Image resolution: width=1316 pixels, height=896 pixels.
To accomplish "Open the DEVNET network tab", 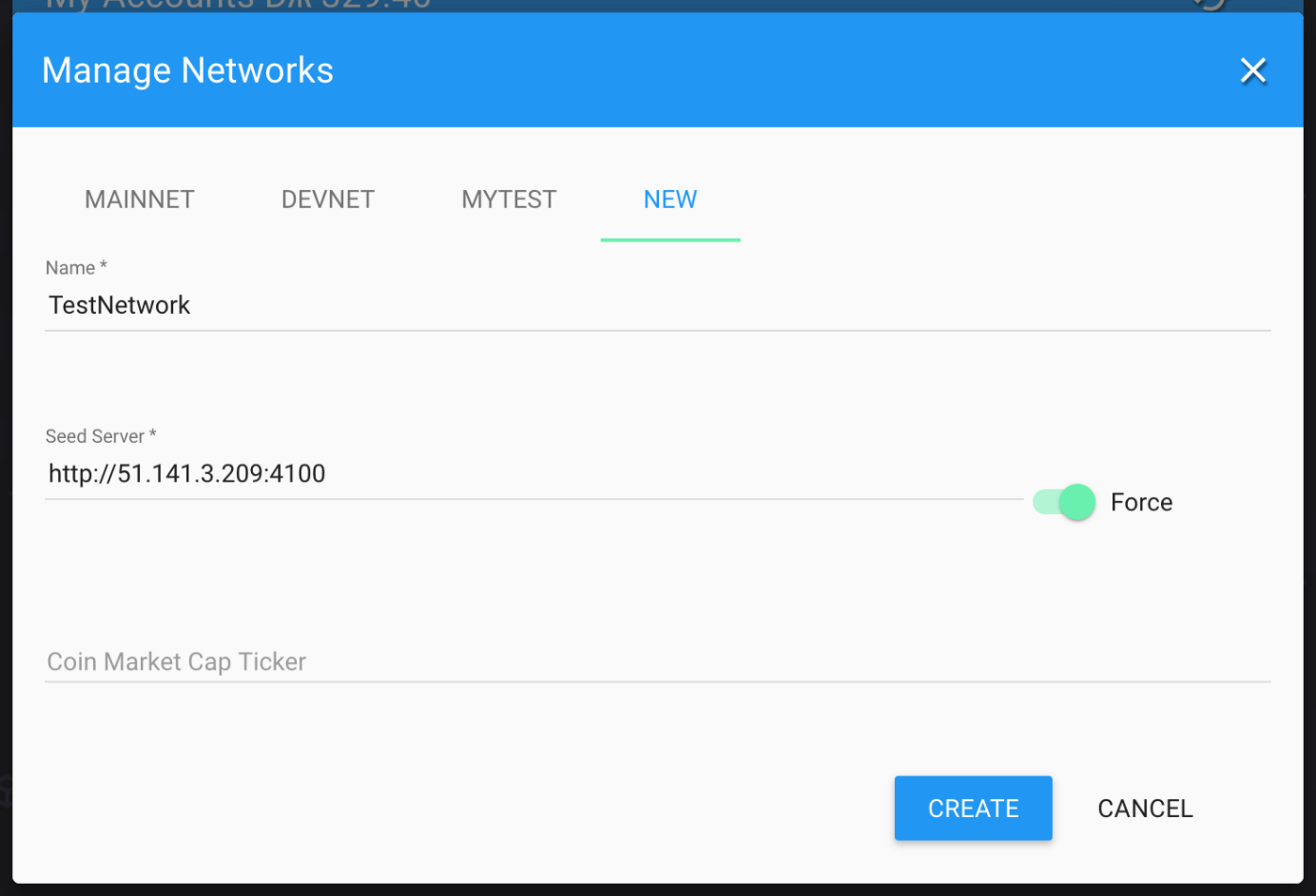I will tap(328, 199).
